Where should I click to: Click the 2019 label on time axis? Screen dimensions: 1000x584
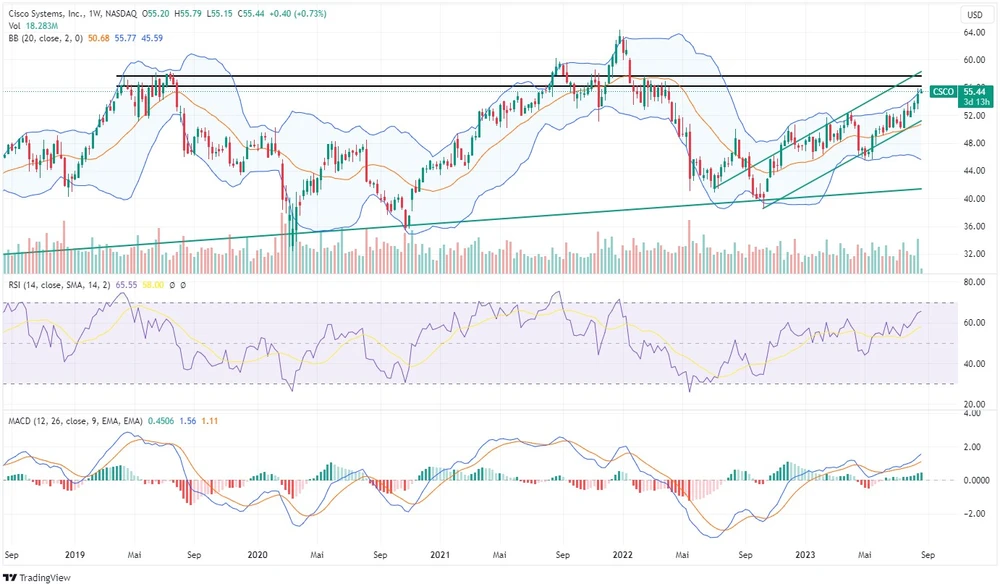pos(75,553)
